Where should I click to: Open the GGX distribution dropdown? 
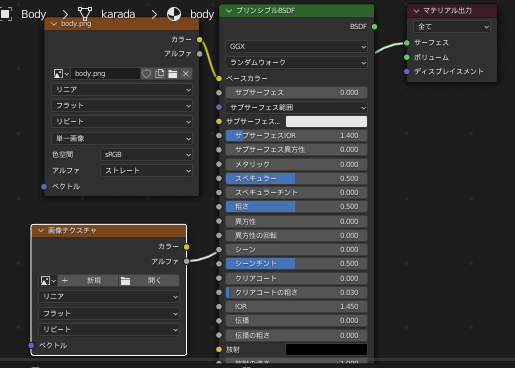[x=296, y=47]
